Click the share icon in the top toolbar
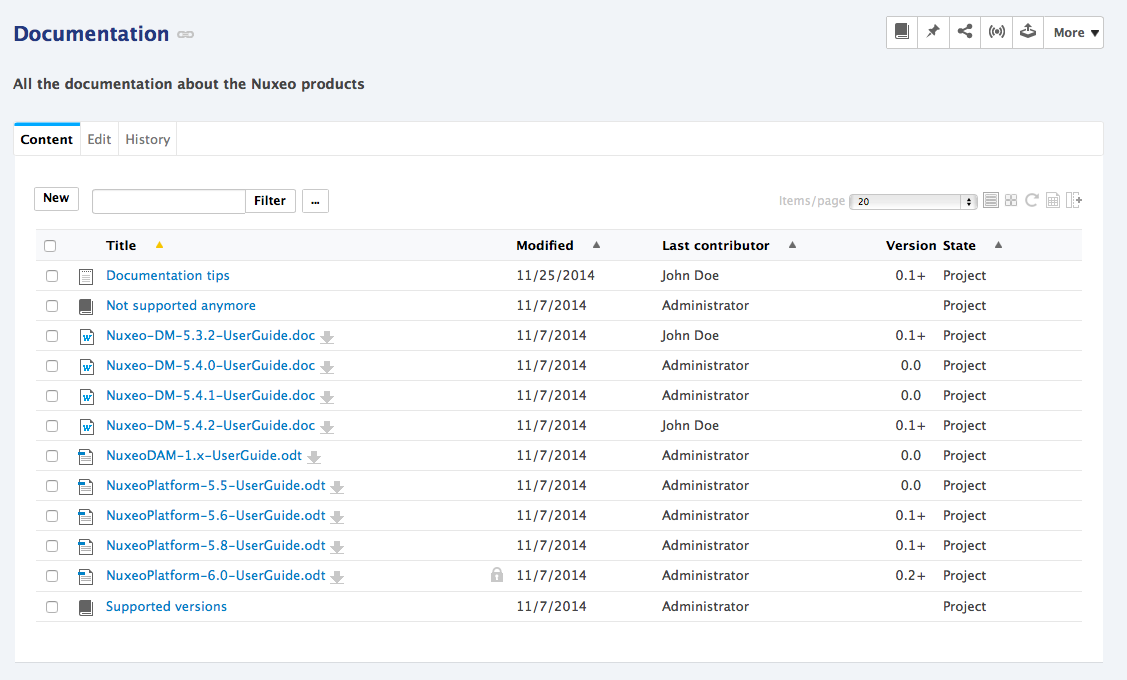1127x680 pixels. pyautogui.click(x=965, y=32)
